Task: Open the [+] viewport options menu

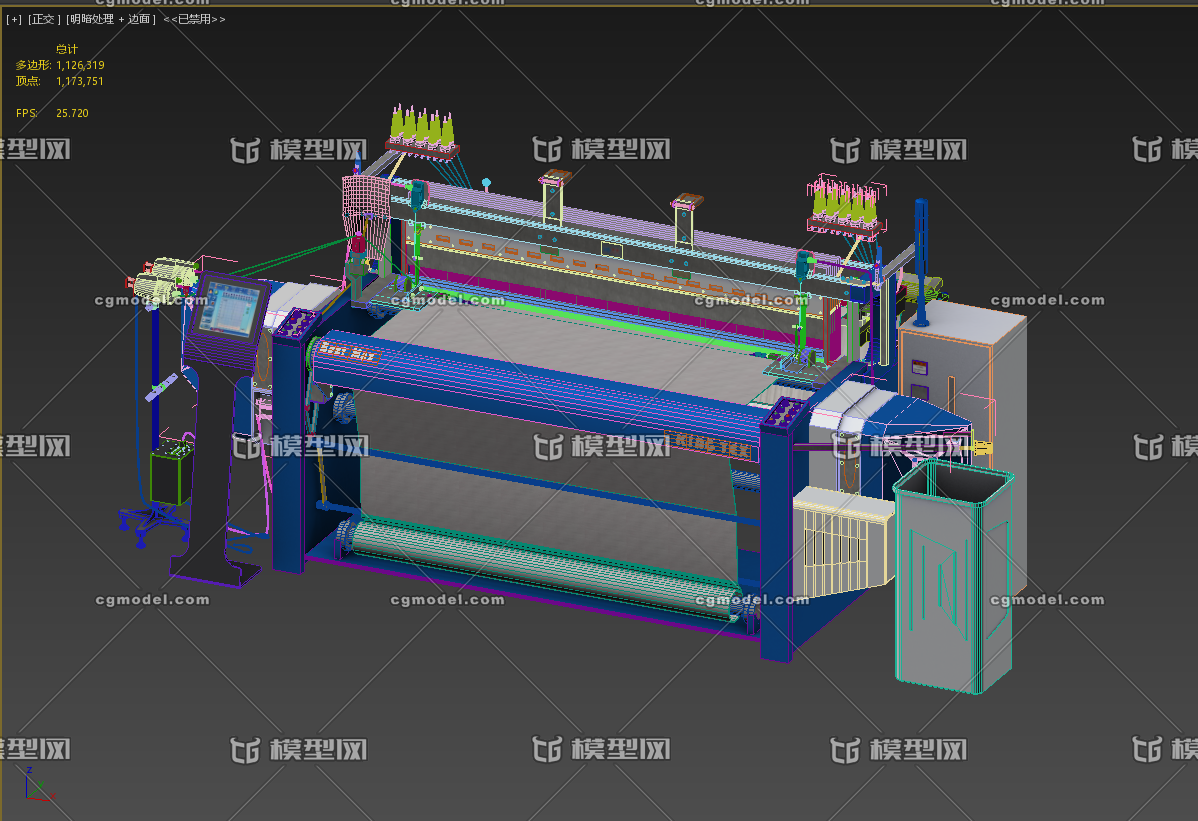Action: pos(14,19)
